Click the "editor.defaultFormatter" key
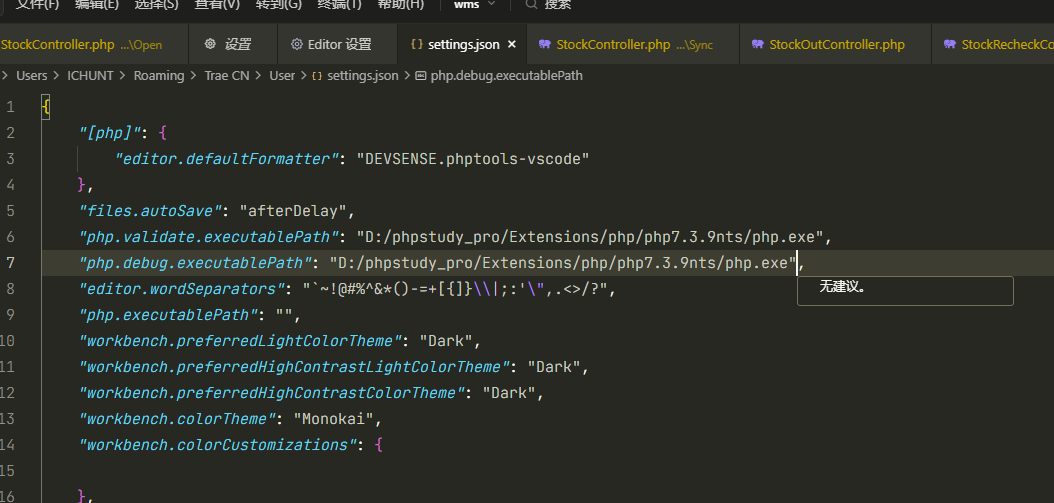1054x503 pixels. (x=226, y=159)
